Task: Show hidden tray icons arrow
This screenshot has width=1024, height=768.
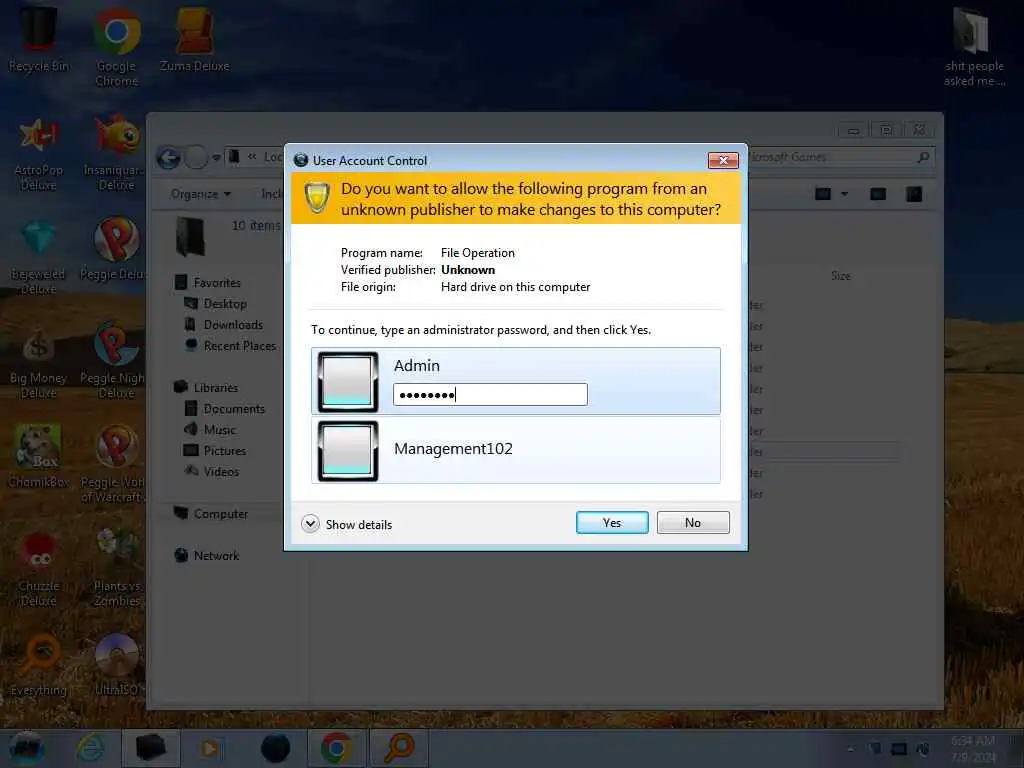Action: (850, 749)
